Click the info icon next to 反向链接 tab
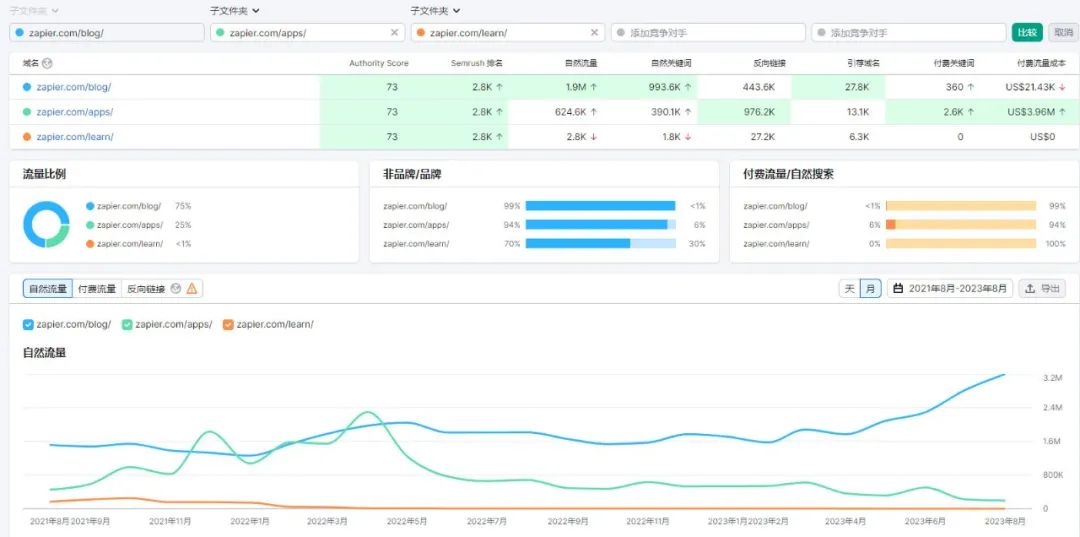 (x=176, y=288)
